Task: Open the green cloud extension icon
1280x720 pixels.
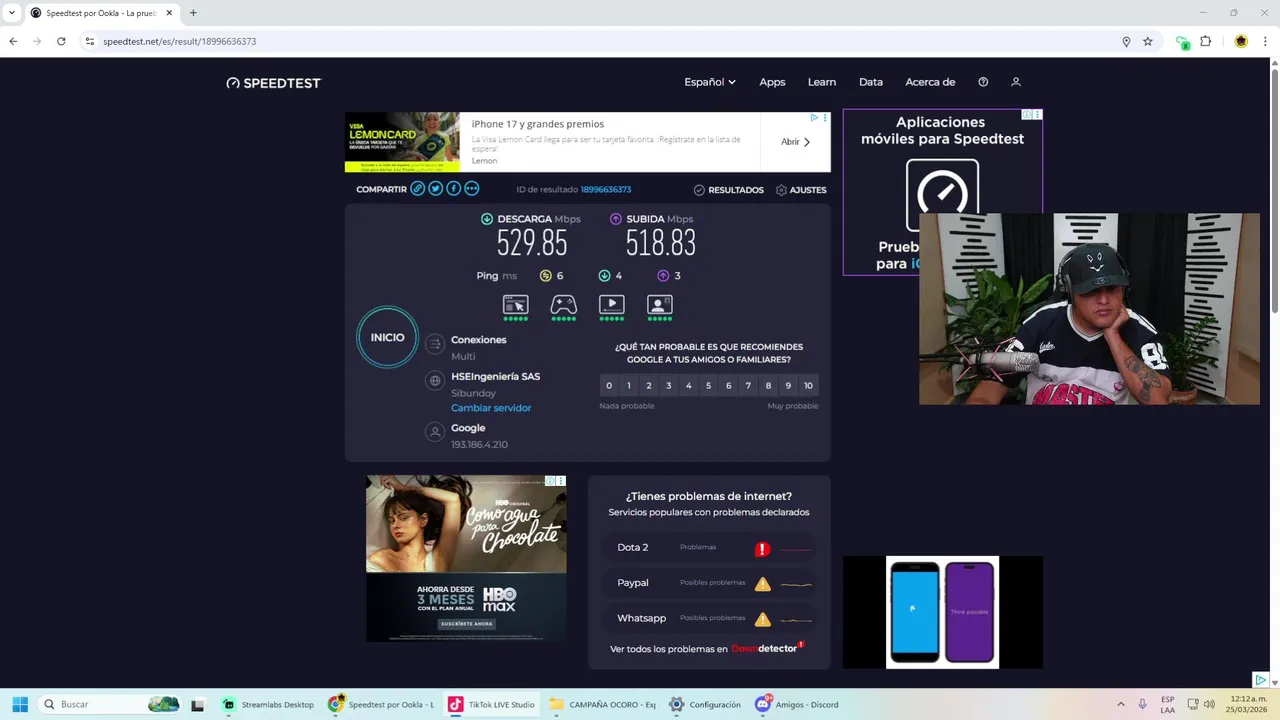Action: (1182, 42)
